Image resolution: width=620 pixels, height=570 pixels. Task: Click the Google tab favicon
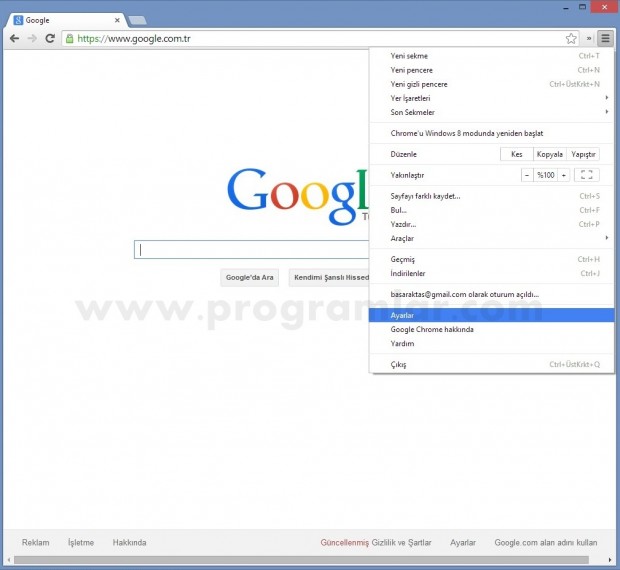pyautogui.click(x=18, y=20)
